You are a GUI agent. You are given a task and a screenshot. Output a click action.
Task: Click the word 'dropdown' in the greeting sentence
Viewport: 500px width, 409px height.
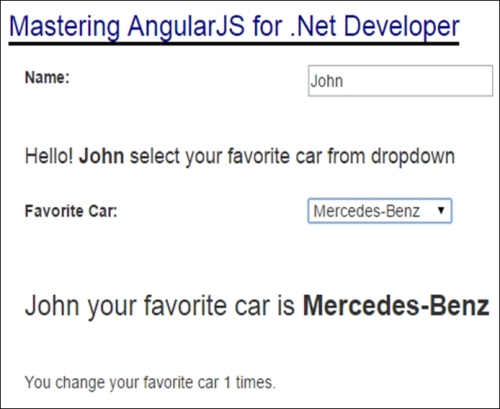[413, 157]
